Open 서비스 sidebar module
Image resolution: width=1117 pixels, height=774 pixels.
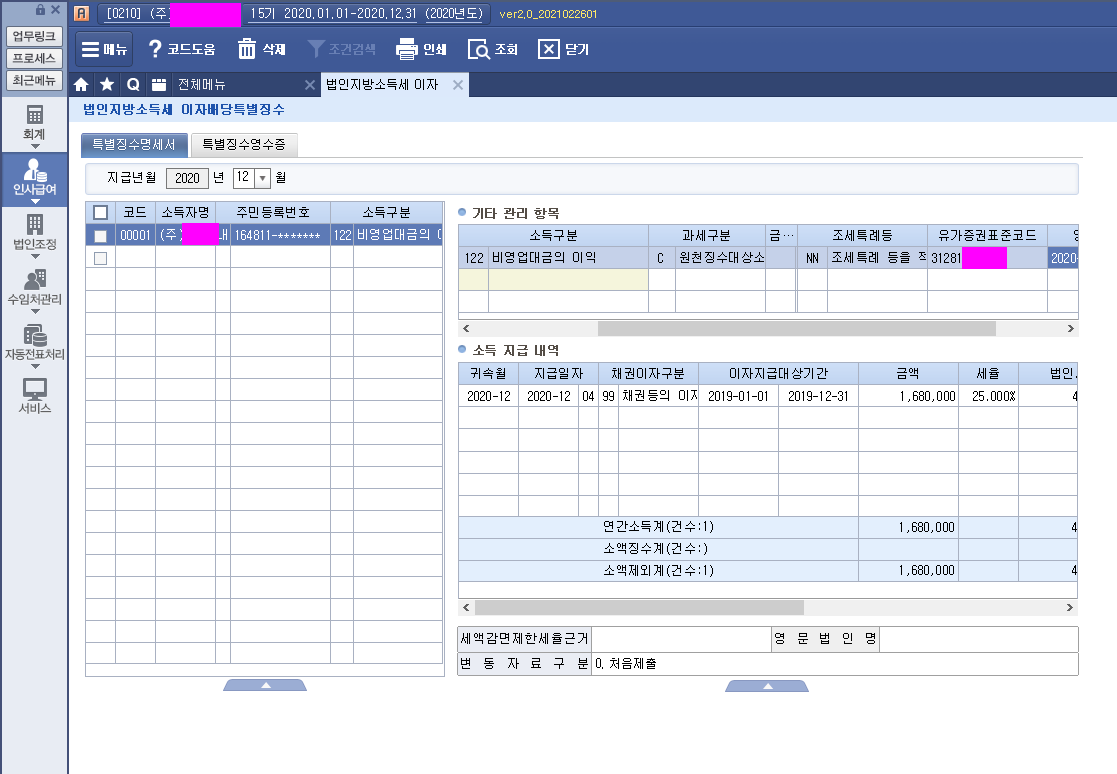click(34, 396)
